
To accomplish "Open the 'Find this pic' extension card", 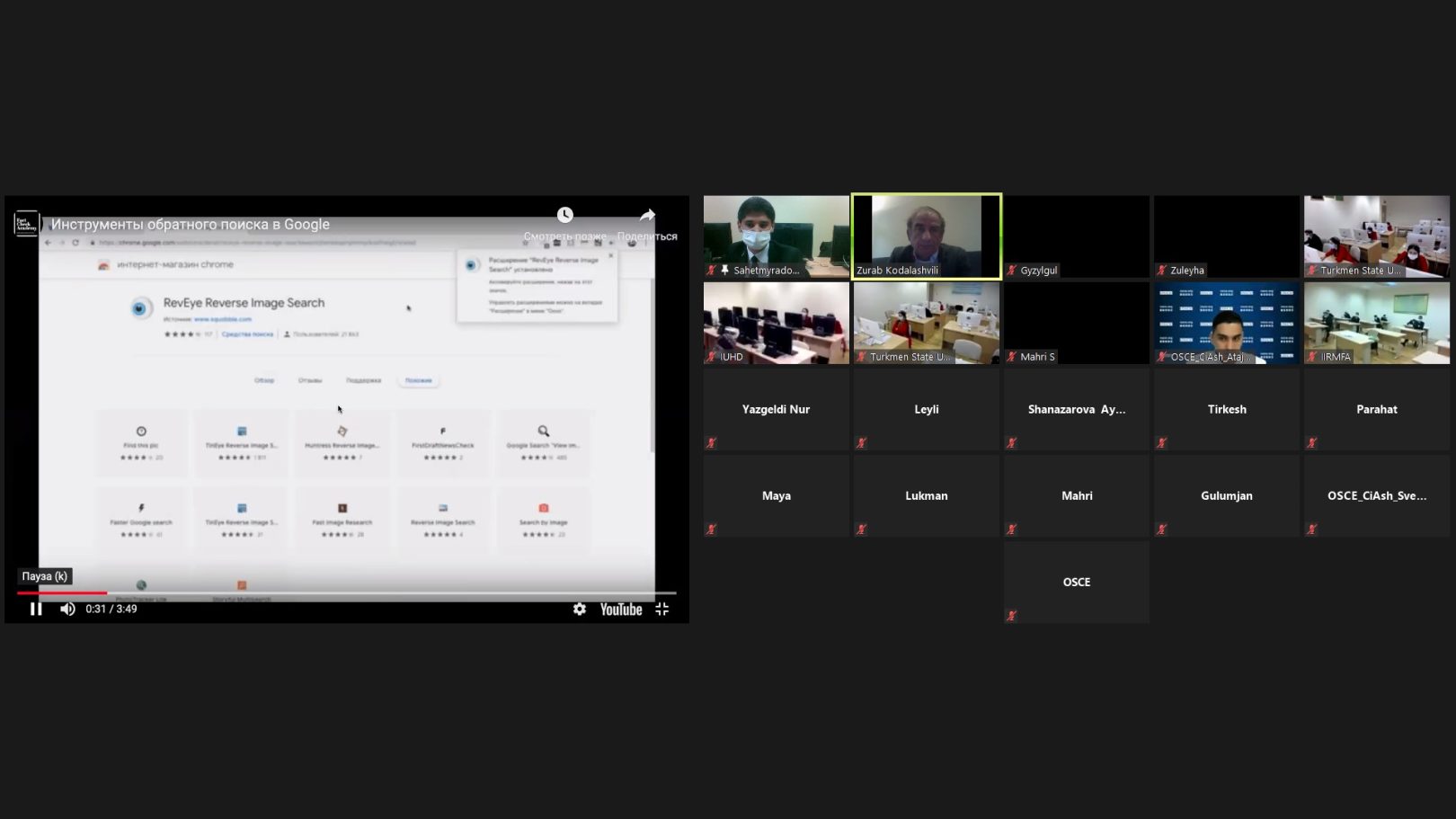I will click(x=141, y=444).
